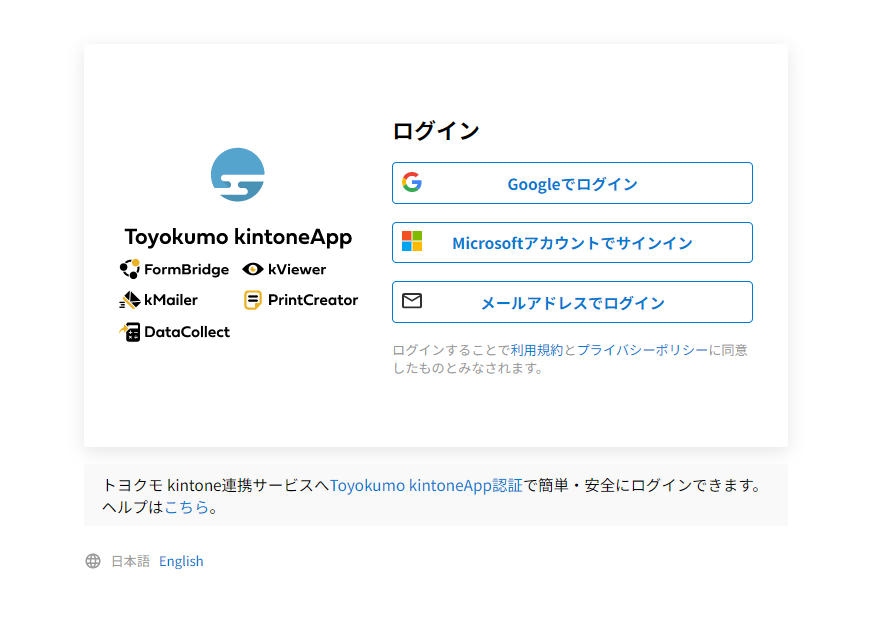Choose メールアドレスでログイン button

point(572,302)
